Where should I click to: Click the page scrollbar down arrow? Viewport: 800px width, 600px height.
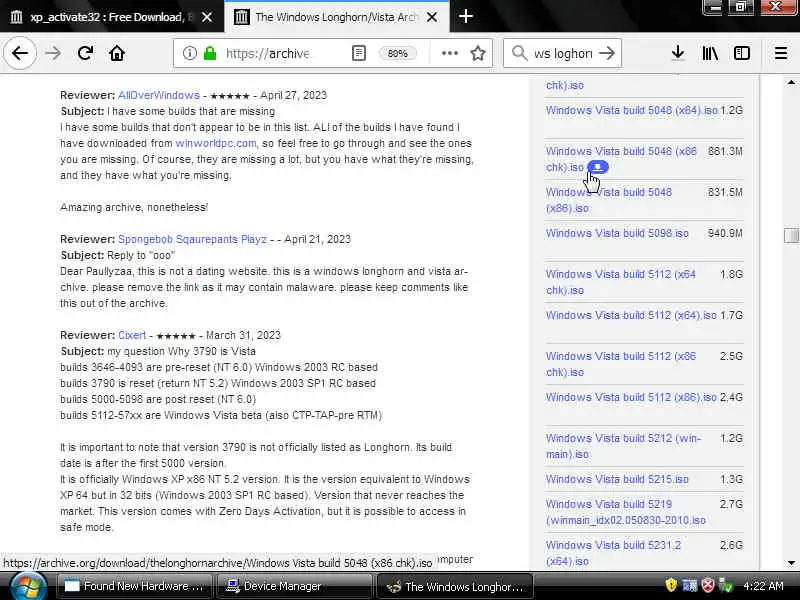(791, 563)
